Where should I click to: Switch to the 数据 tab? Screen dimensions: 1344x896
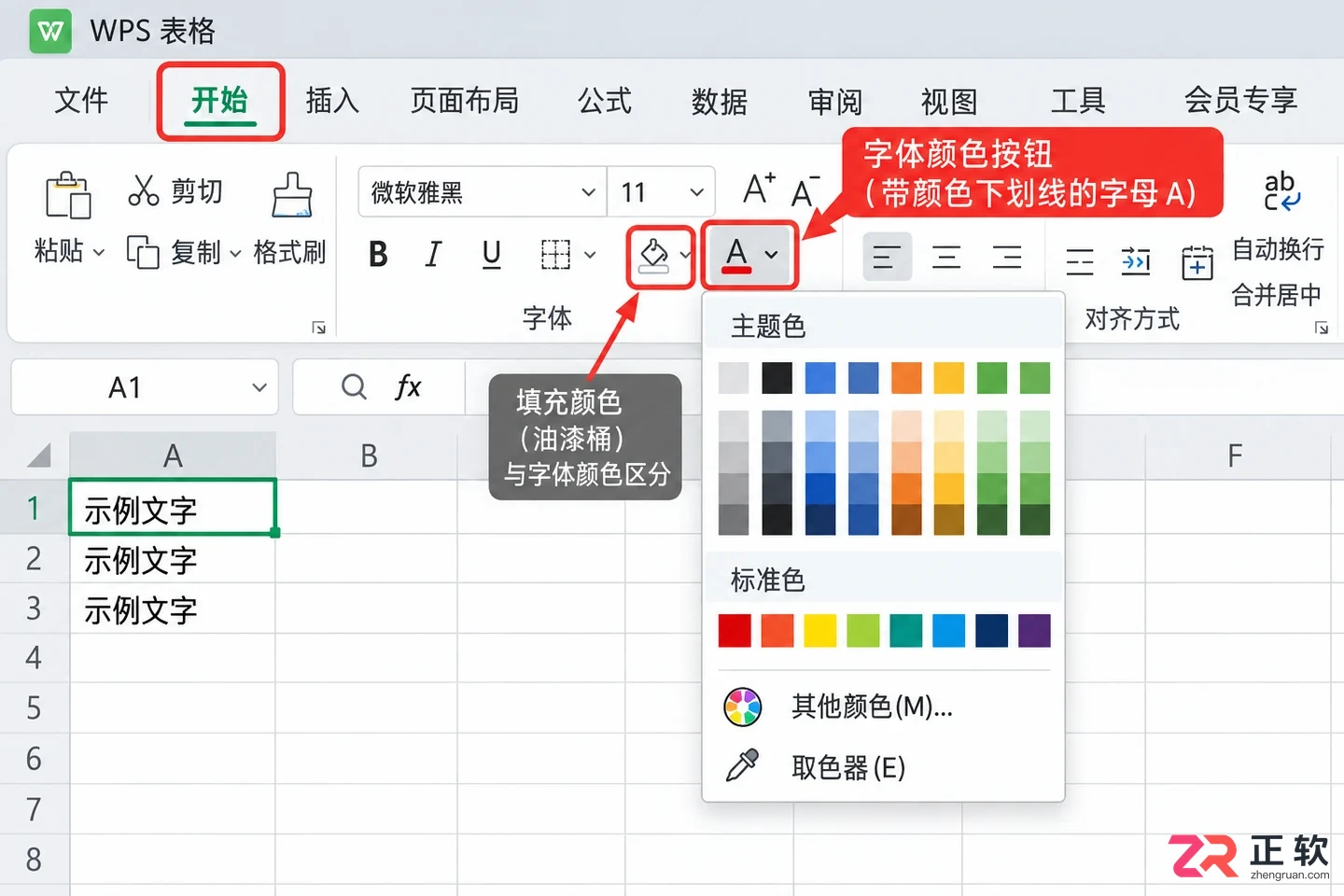point(720,101)
